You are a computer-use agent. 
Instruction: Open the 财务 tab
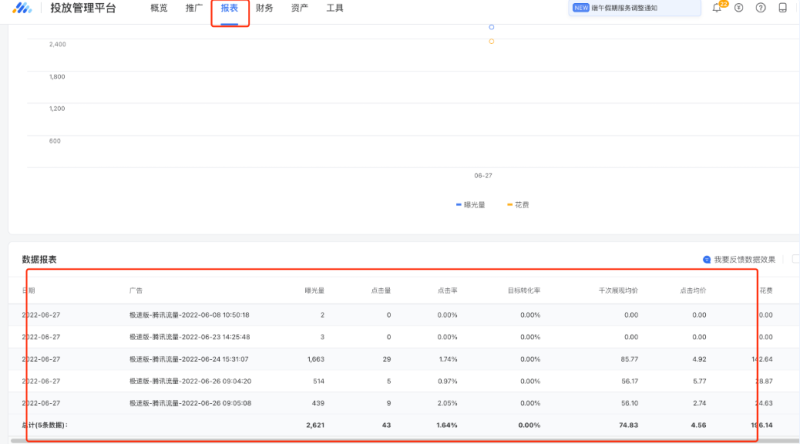264,8
